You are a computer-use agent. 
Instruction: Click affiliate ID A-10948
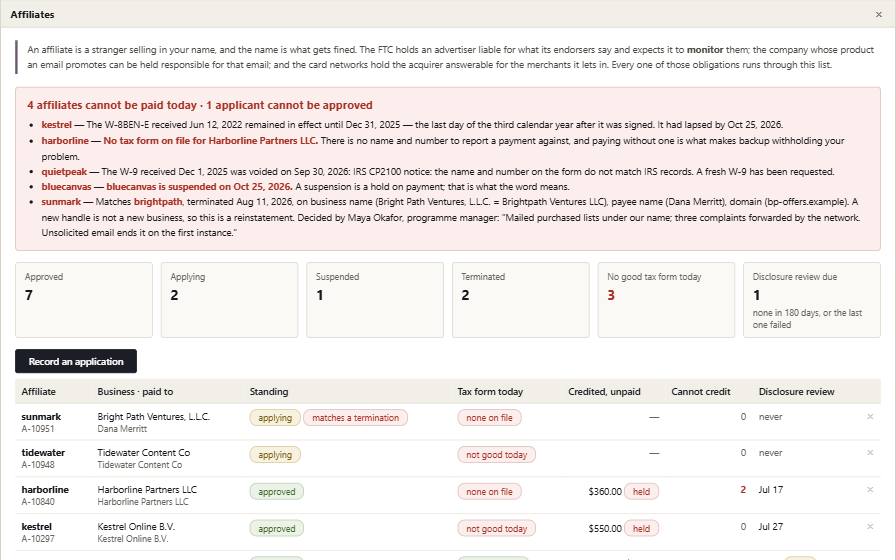pyautogui.click(x=38, y=465)
